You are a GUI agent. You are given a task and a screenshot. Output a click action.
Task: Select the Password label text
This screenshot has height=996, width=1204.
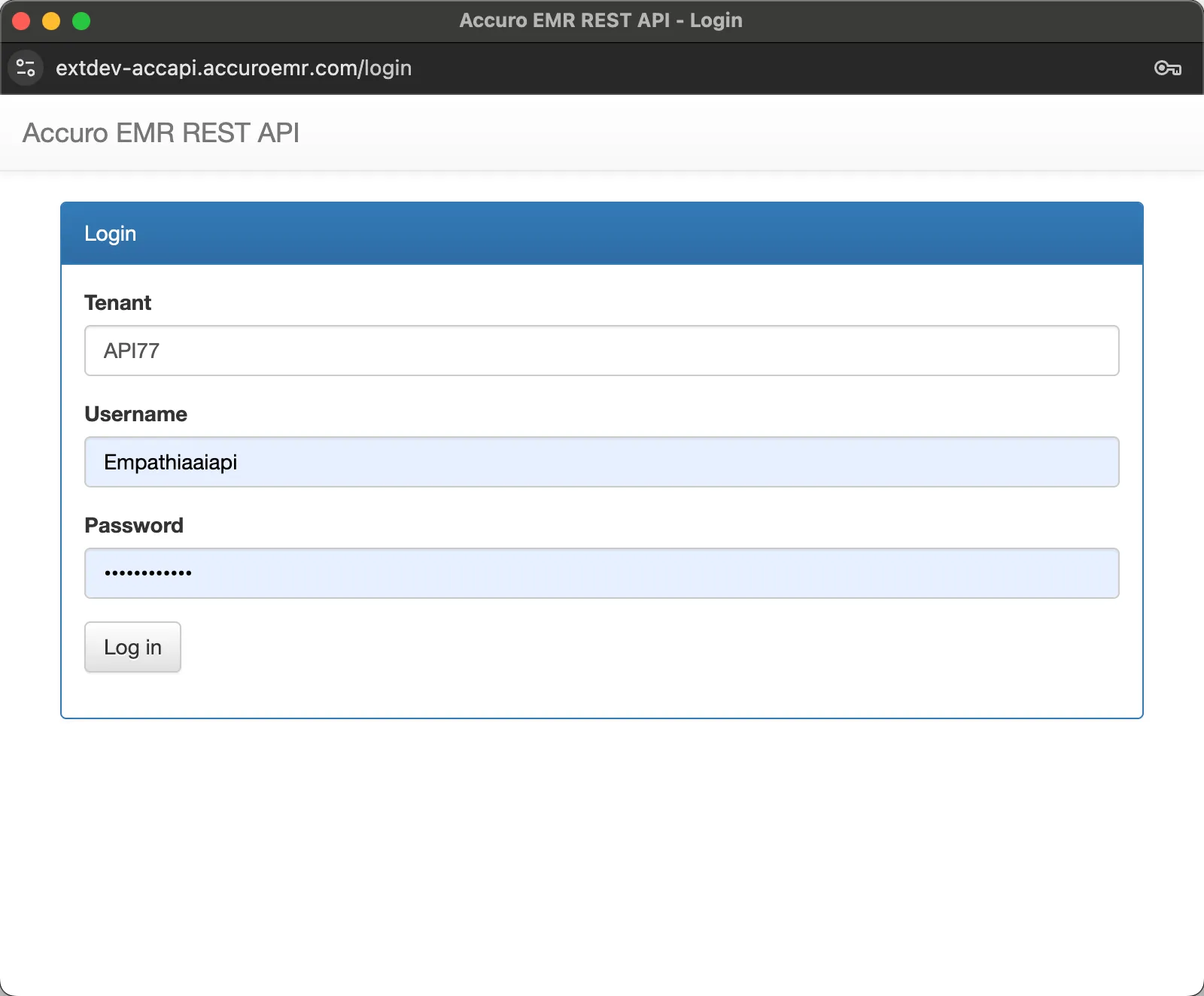pyautogui.click(x=134, y=525)
